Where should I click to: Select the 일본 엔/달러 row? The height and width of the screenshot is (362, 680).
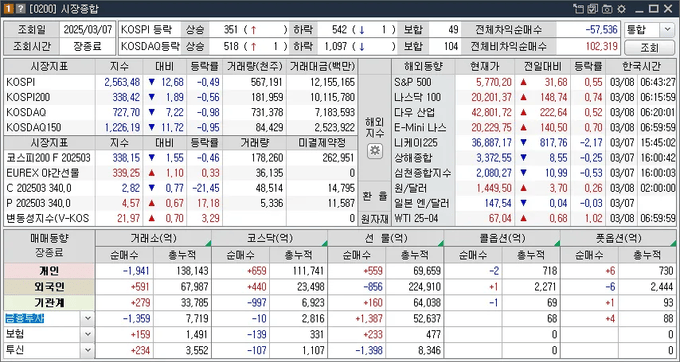point(534,203)
